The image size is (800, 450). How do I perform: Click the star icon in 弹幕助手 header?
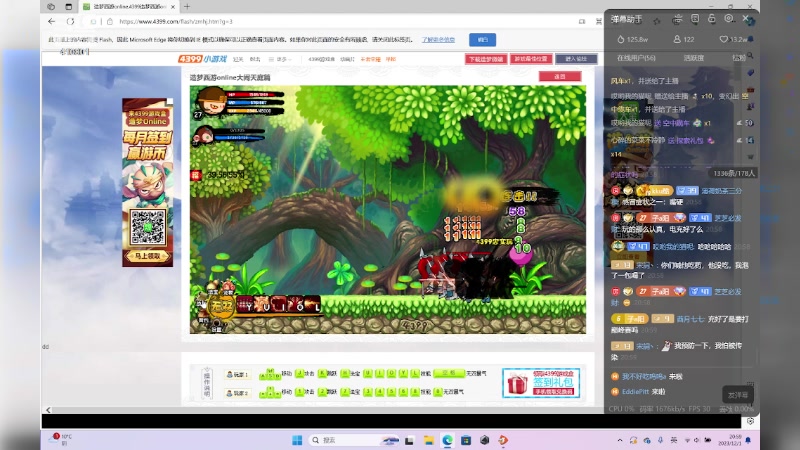657,20
